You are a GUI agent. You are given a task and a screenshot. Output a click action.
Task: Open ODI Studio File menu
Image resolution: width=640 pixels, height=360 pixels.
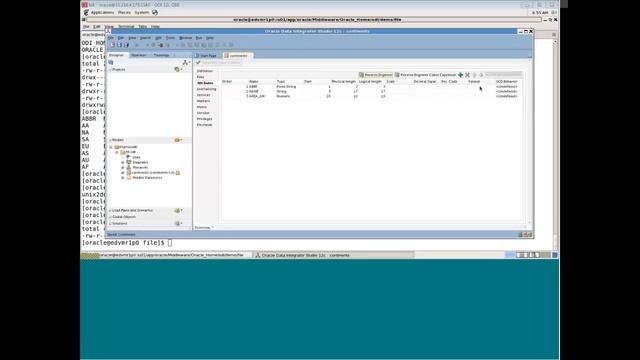pyautogui.click(x=111, y=38)
